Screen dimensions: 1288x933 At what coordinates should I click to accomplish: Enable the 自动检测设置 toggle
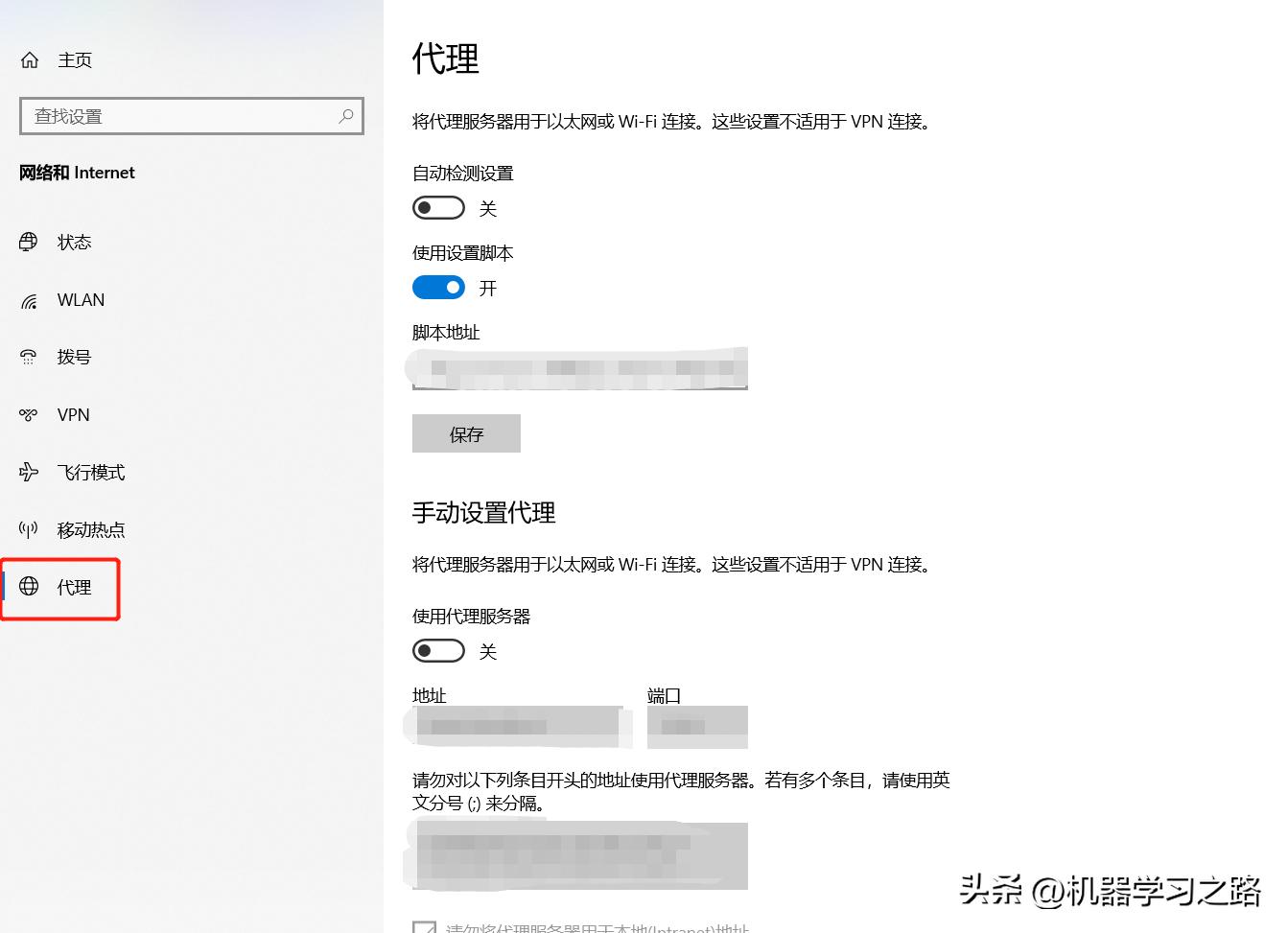pos(438,207)
